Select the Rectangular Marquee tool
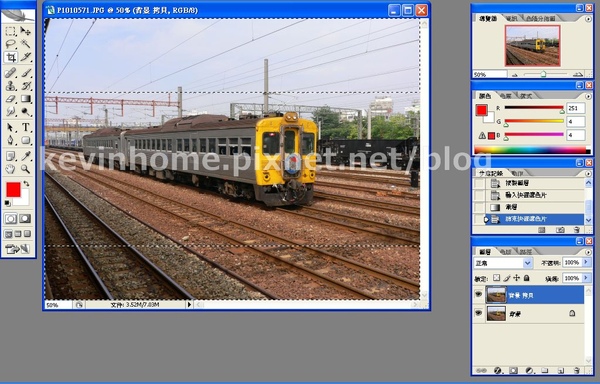This screenshot has height=384, width=600. [x=11, y=31]
